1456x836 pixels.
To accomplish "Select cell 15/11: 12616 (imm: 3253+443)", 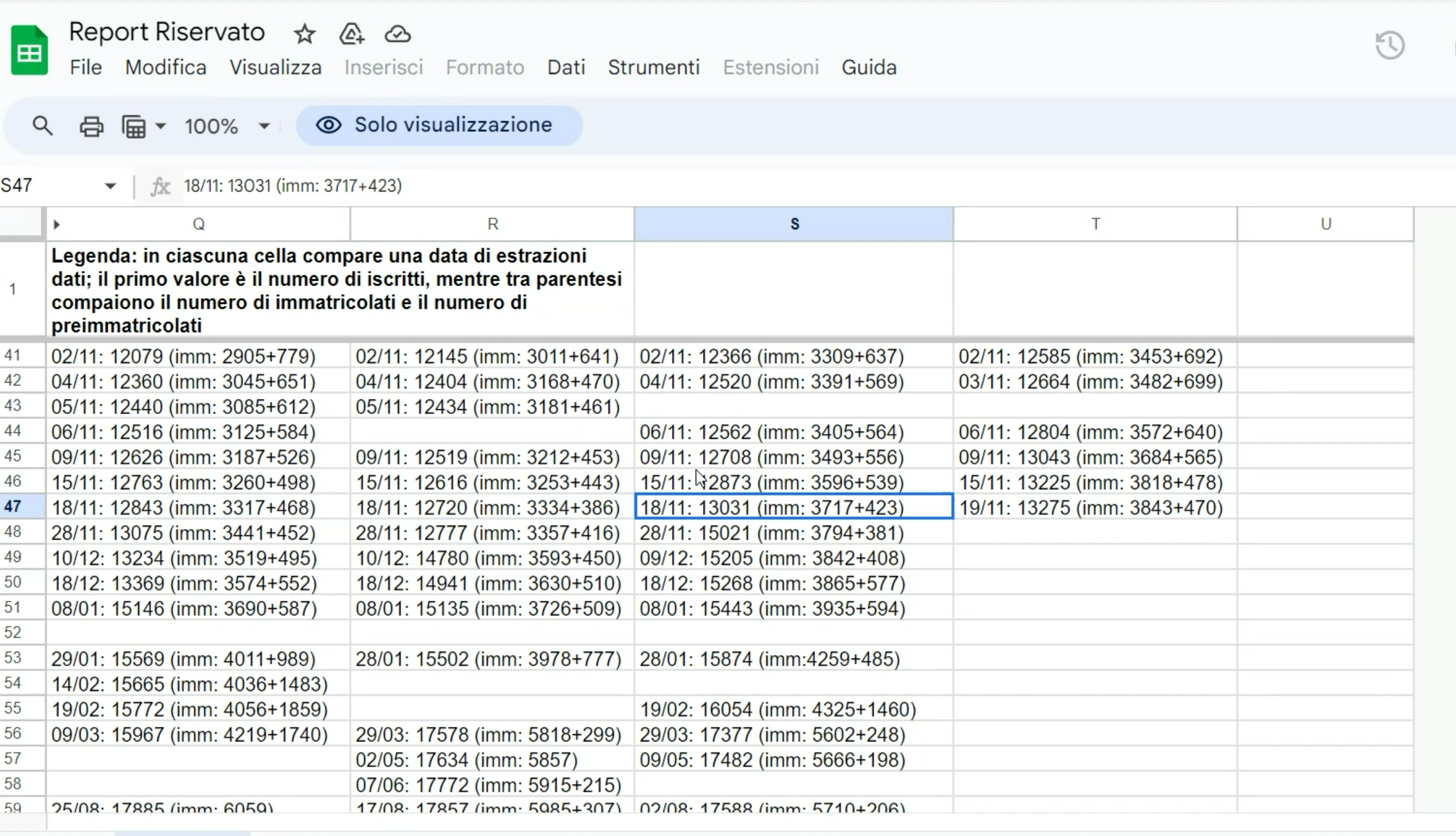I will [x=493, y=483].
